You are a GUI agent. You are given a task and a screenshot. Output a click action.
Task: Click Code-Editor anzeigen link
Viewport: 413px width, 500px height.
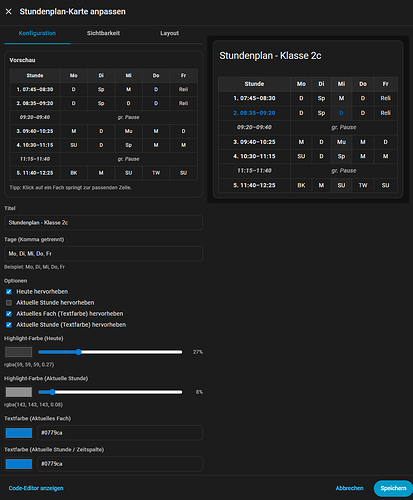point(36,488)
